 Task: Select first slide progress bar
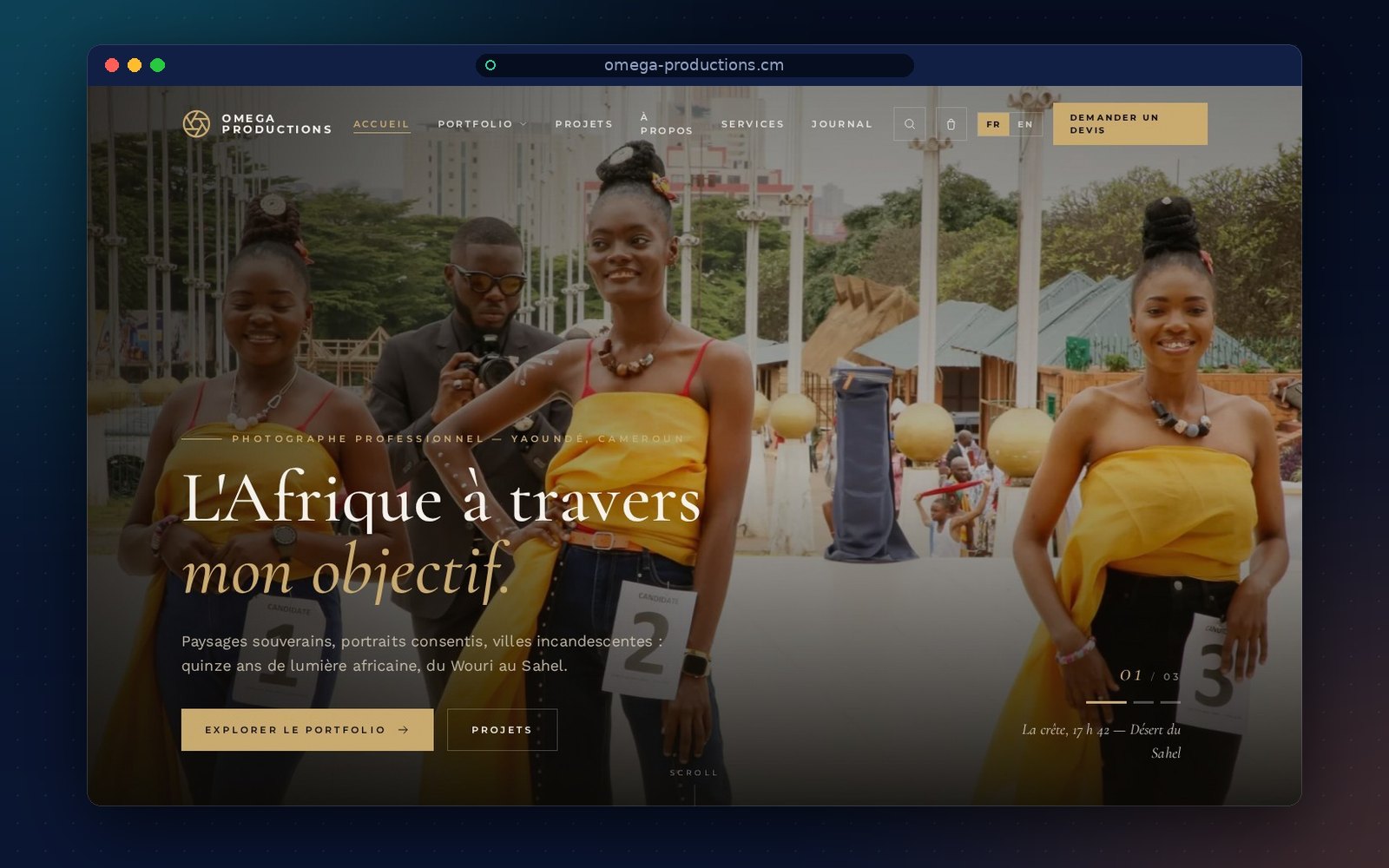tap(1106, 702)
